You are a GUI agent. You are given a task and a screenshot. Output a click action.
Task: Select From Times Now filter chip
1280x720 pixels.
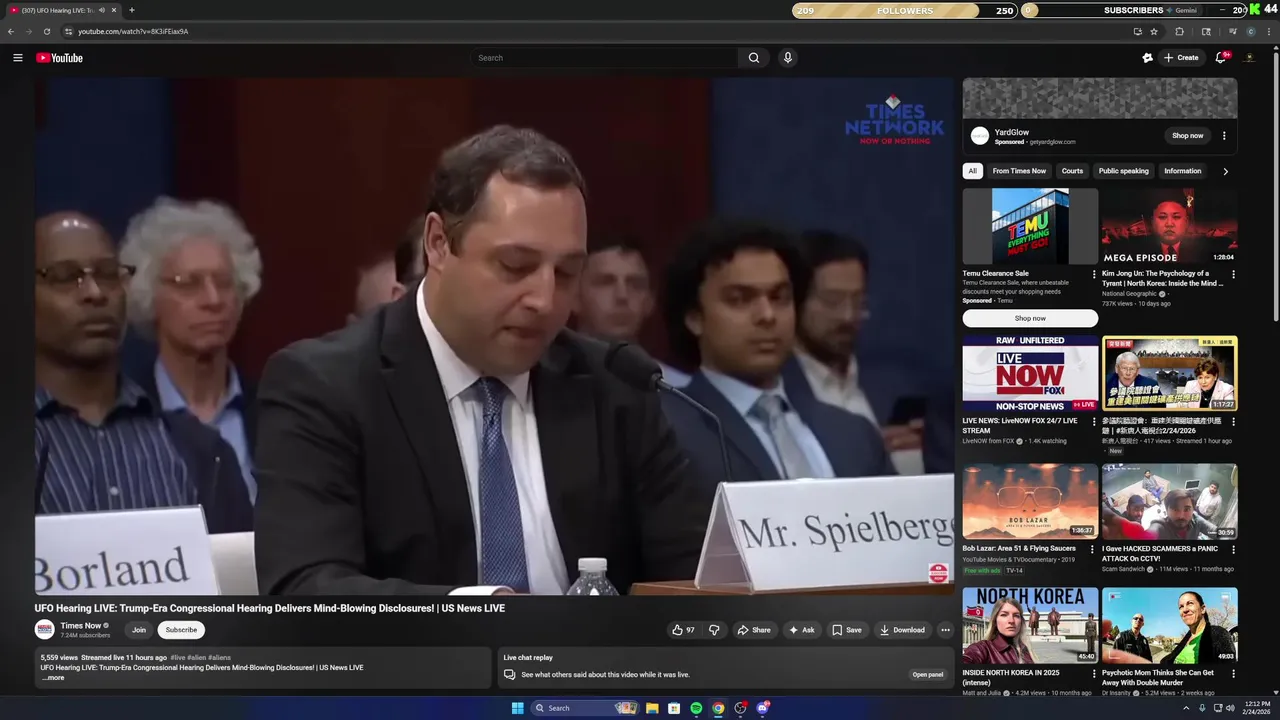(1019, 171)
